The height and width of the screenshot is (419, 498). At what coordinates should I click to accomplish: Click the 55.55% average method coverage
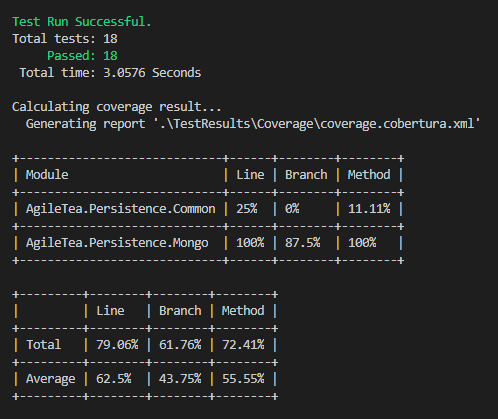point(243,379)
